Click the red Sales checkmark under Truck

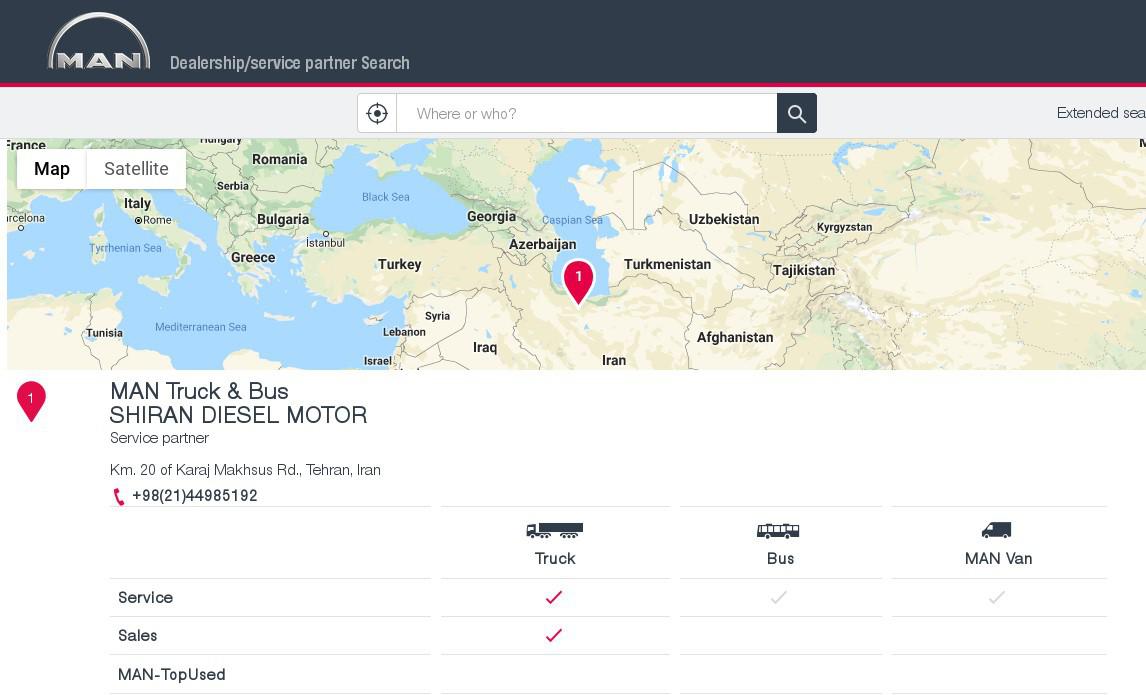click(x=554, y=635)
